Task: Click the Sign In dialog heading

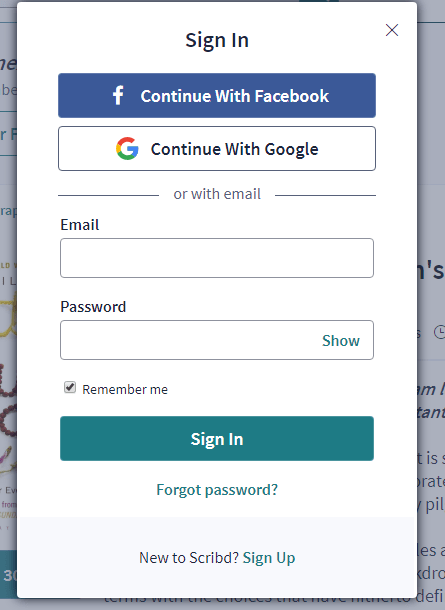Action: (217, 40)
